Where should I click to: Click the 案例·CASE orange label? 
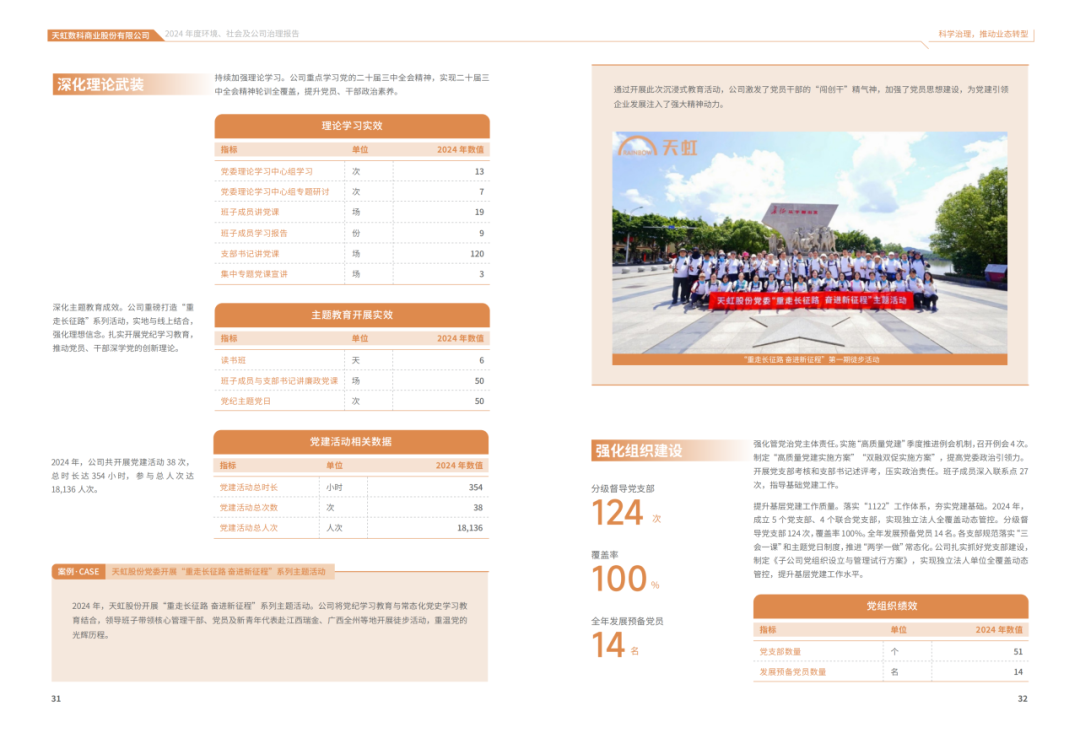click(78, 572)
